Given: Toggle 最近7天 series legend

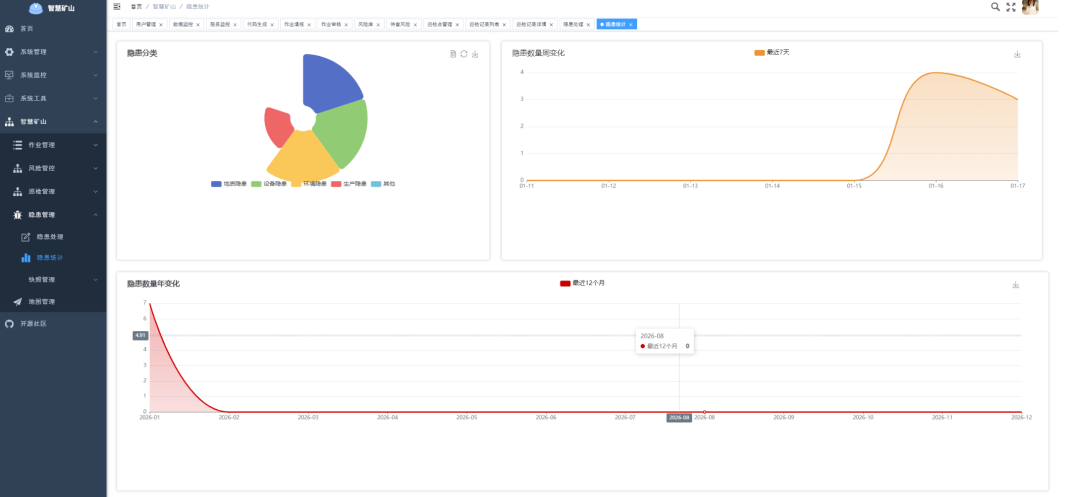Looking at the screenshot, I should (x=772, y=52).
